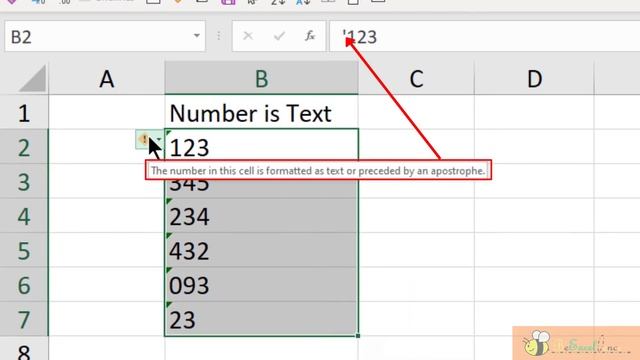This screenshot has width=640, height=360.
Task: Click the formula bar containing '123
Action: [x=485, y=37]
